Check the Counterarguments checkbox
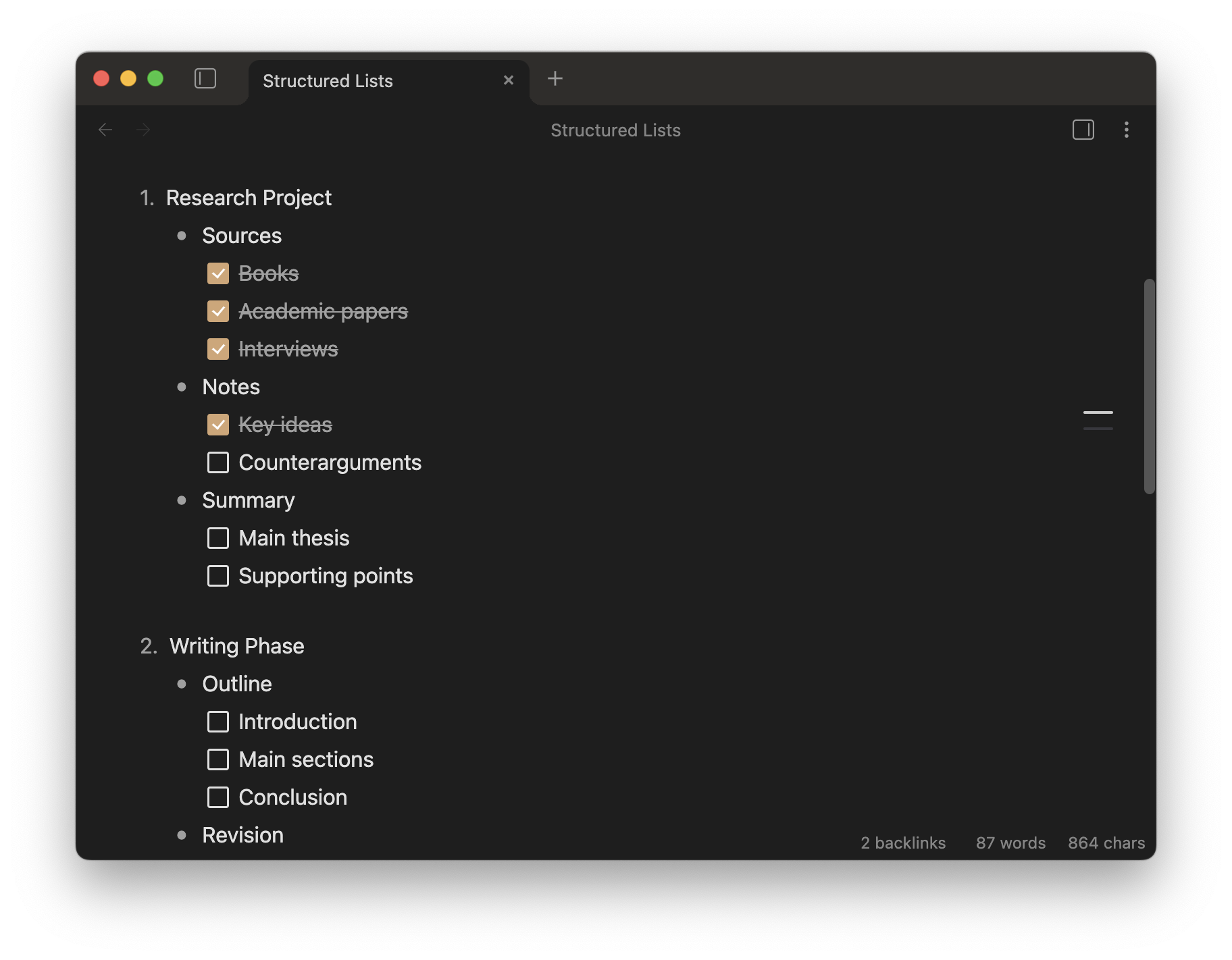 217,462
